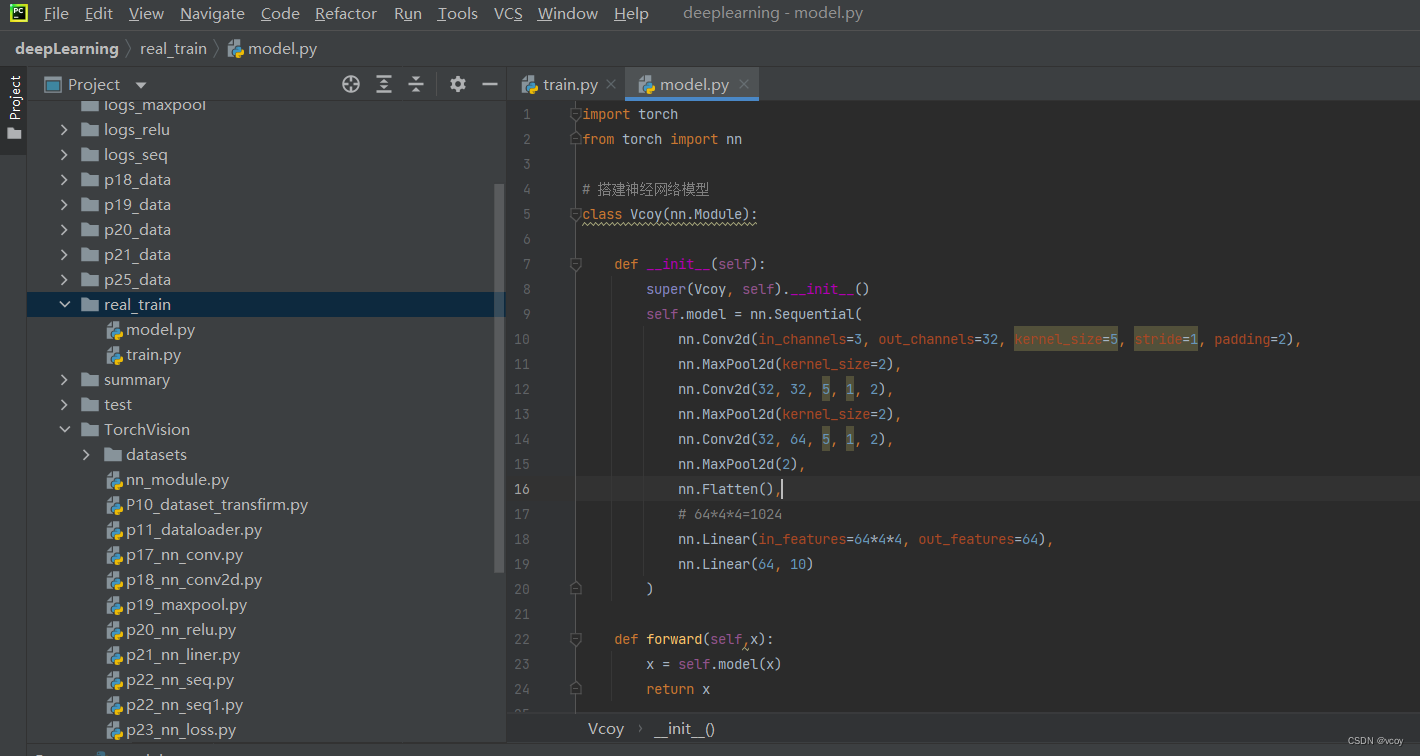Select train.py in the Project tree

pyautogui.click(x=153, y=355)
